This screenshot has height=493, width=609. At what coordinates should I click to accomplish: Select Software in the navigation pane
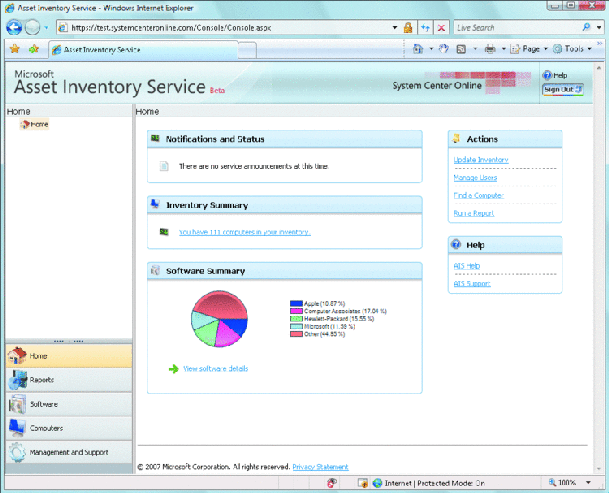[69, 404]
